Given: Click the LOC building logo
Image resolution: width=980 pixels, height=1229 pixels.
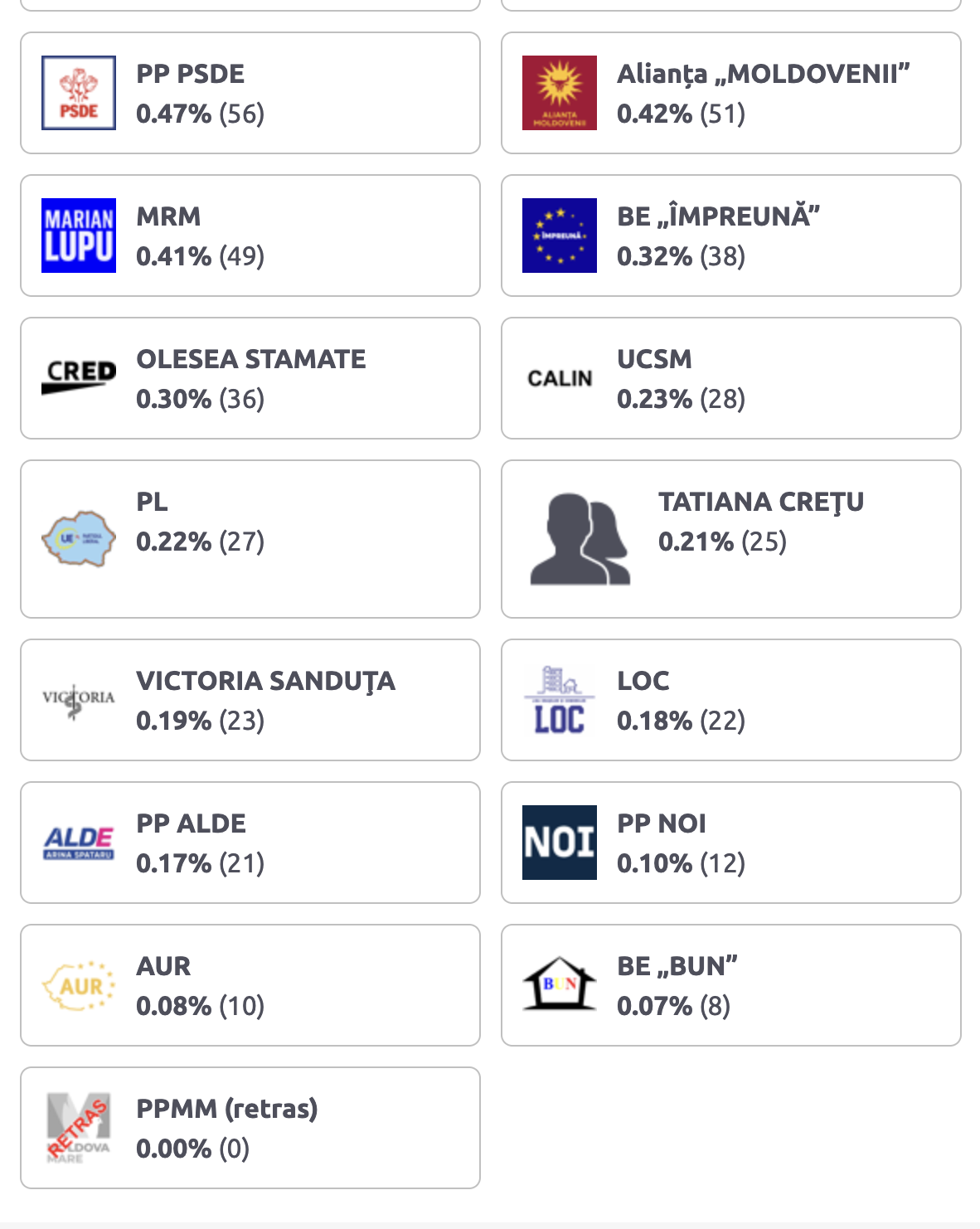Looking at the screenshot, I should [560, 700].
